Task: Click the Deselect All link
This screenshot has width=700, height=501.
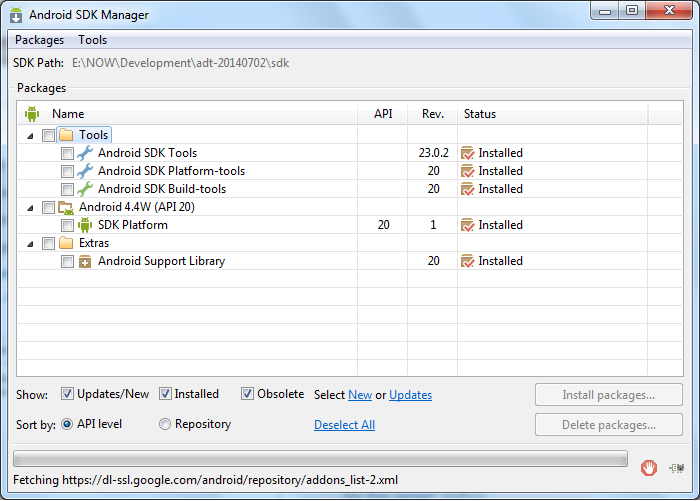Action: (344, 425)
